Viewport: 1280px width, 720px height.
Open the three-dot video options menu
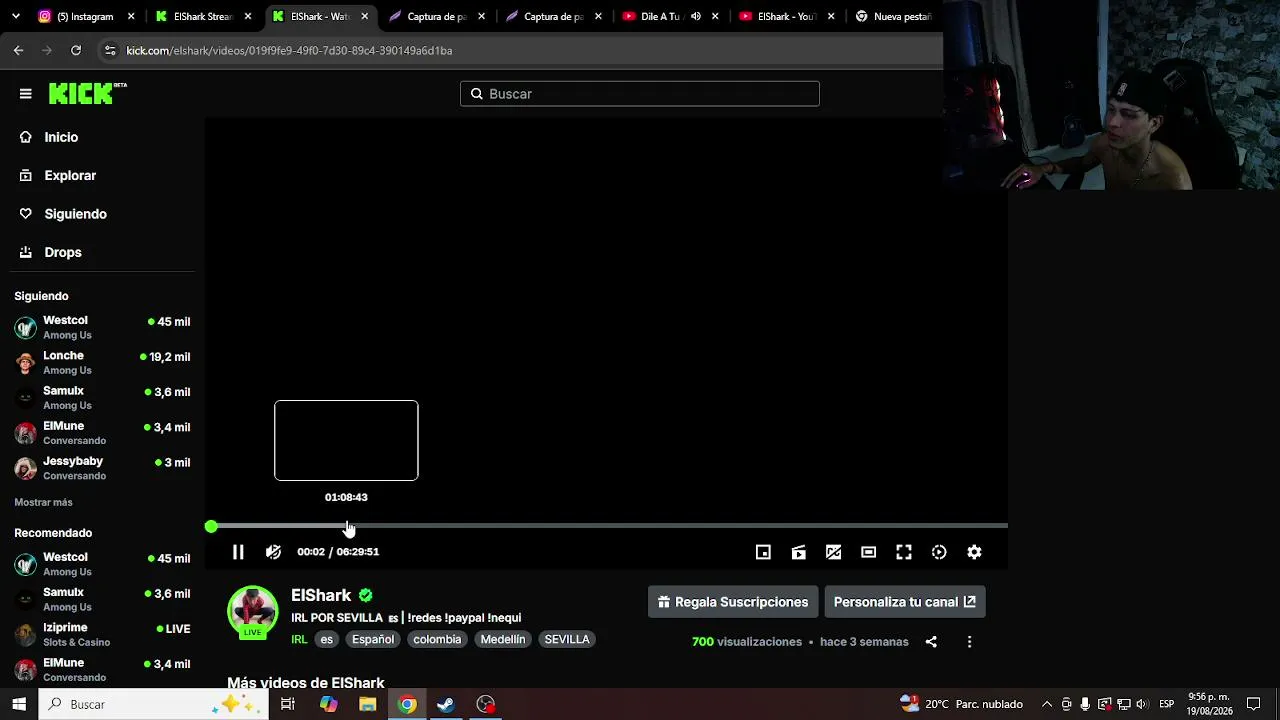pyautogui.click(x=969, y=642)
